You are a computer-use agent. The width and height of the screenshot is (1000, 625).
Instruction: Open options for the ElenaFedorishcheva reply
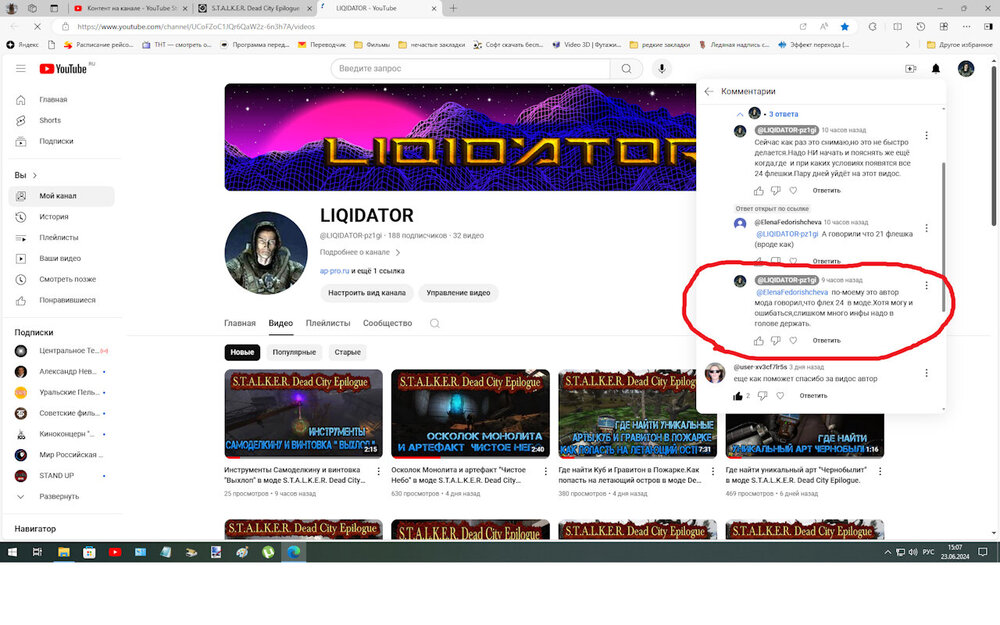point(926,228)
